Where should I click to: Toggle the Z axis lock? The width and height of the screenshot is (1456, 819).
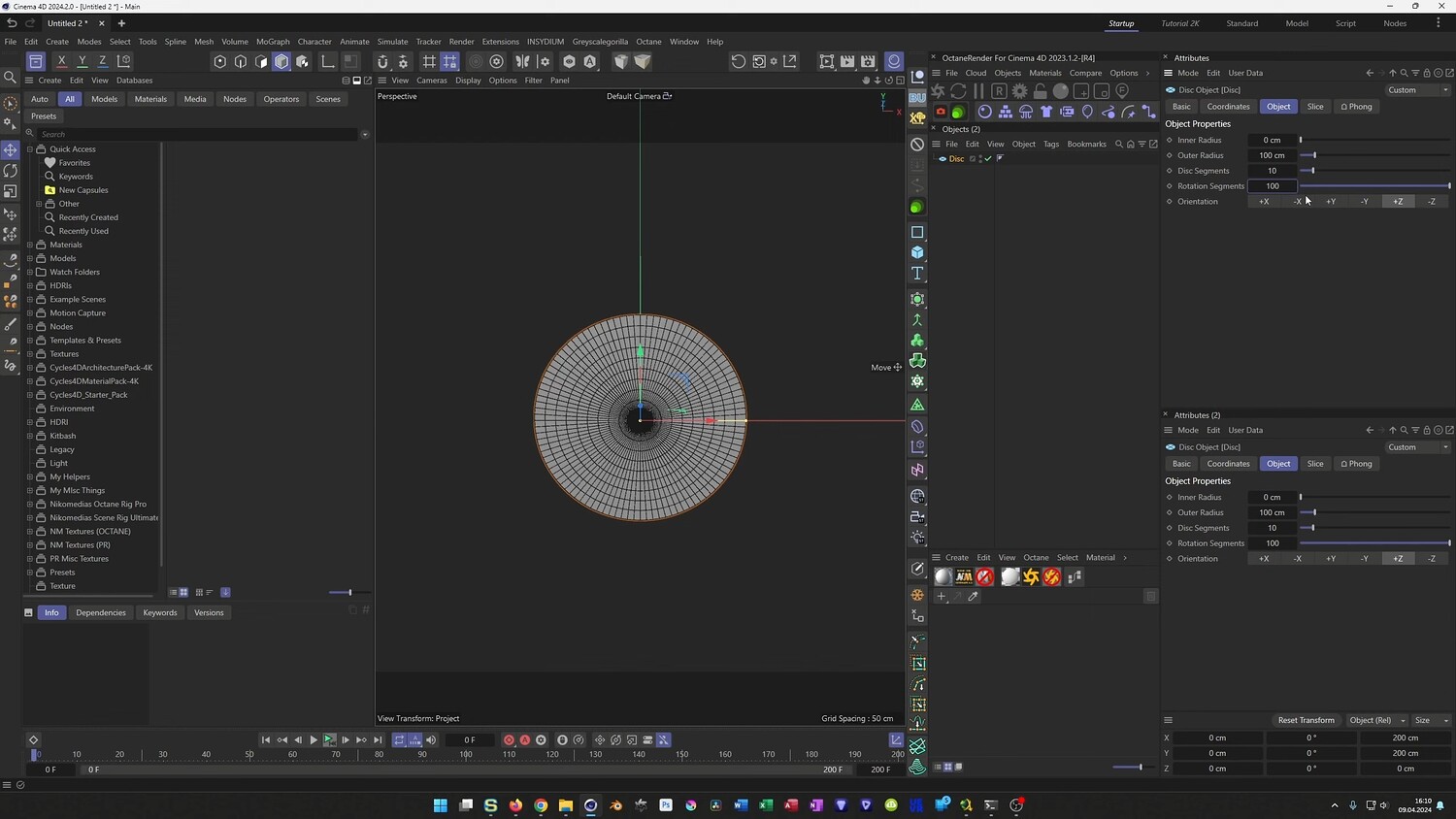[x=103, y=61]
